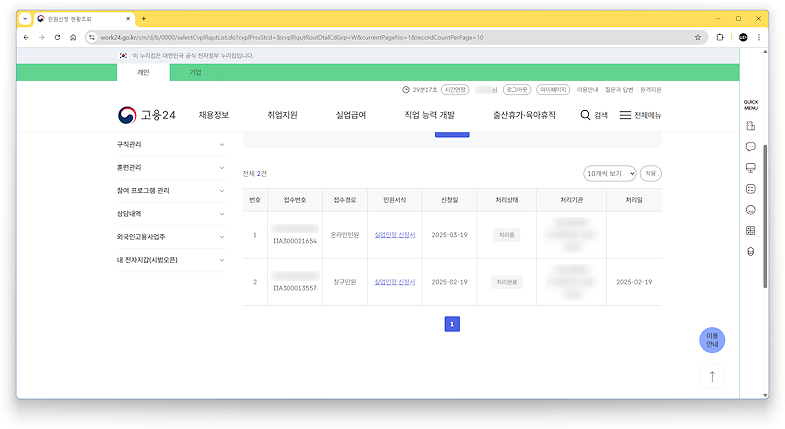785x429 pixels.
Task: Open 실업인정 신청서 link in row 2
Action: coord(395,282)
